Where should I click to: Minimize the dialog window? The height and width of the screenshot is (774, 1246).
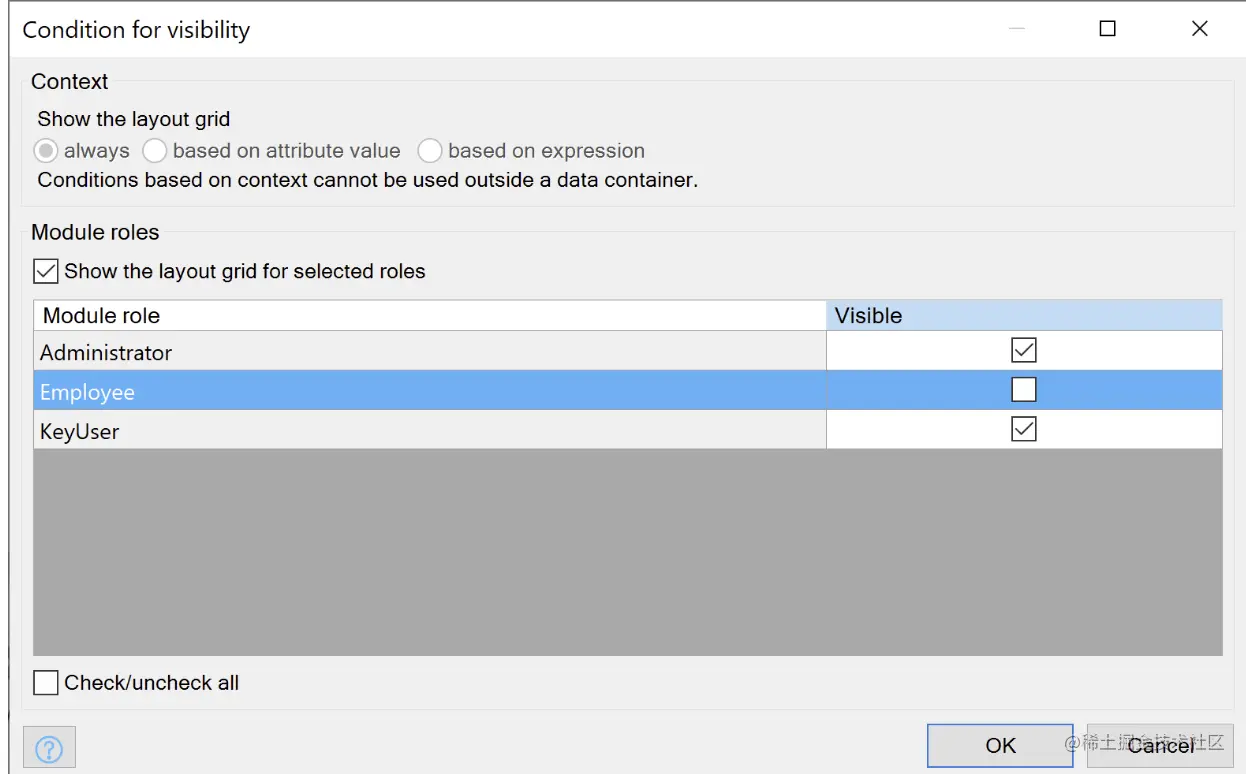click(1017, 29)
